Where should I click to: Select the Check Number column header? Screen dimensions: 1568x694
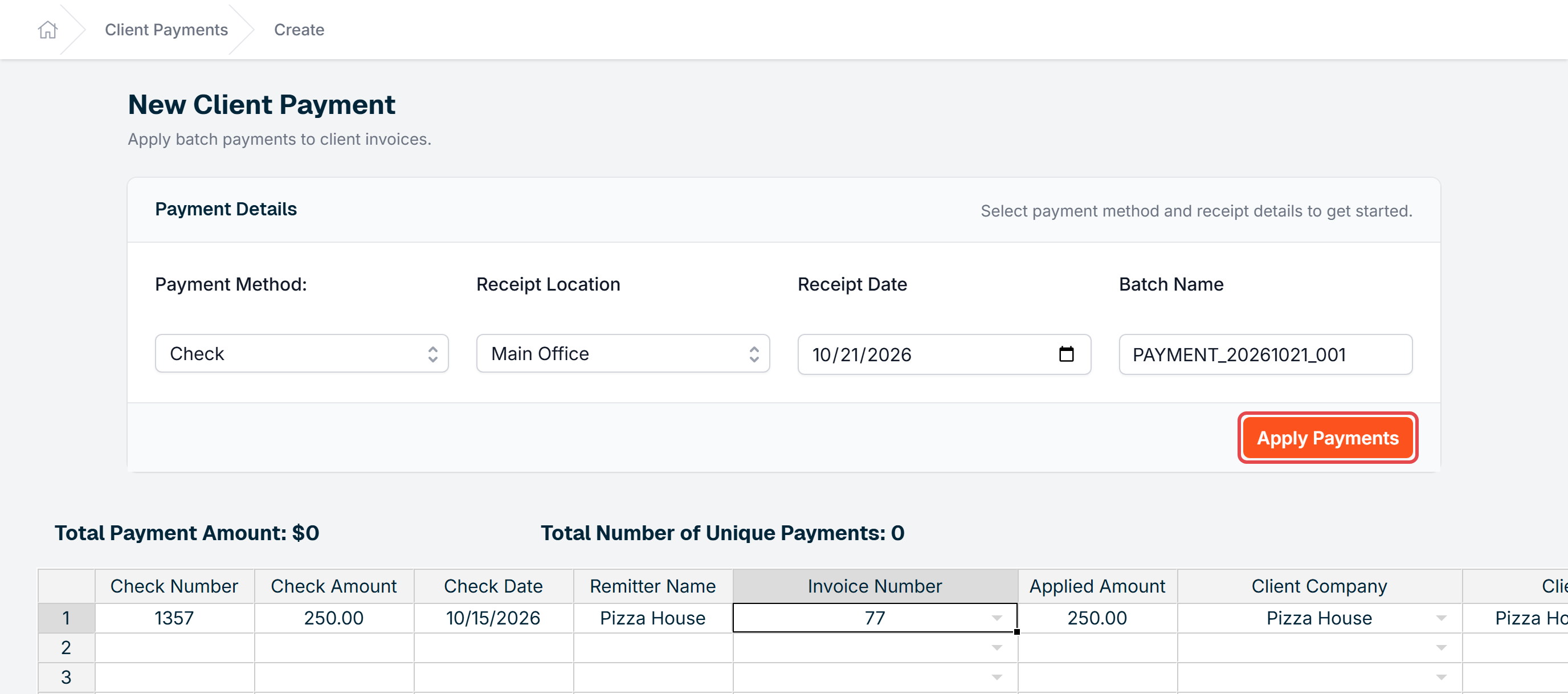[174, 586]
